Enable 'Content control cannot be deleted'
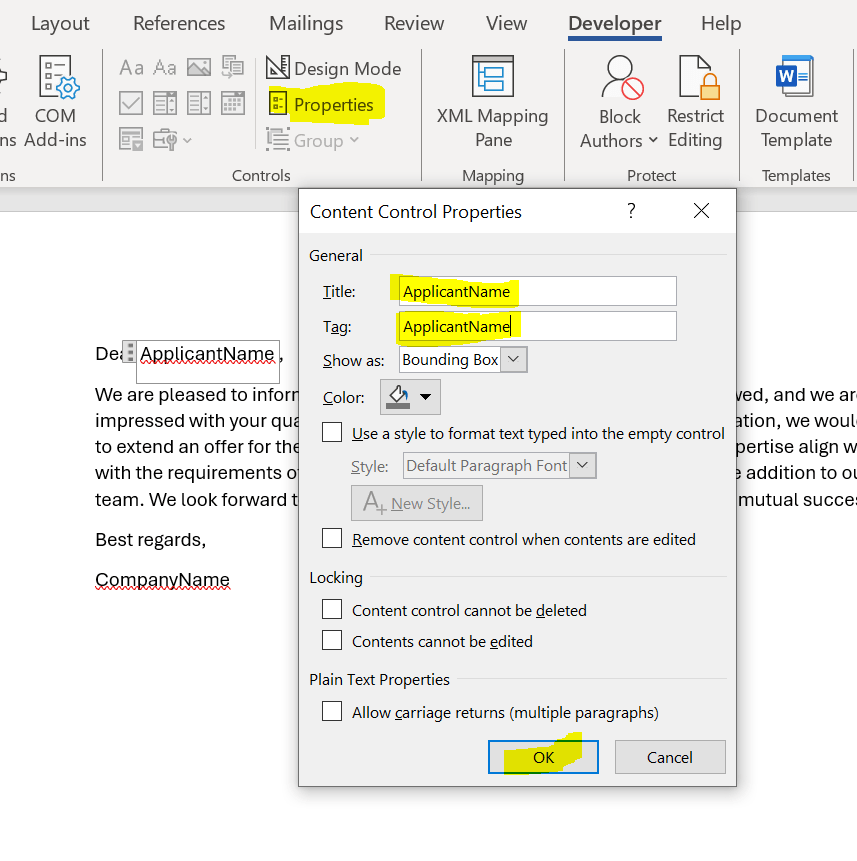 pos(332,610)
